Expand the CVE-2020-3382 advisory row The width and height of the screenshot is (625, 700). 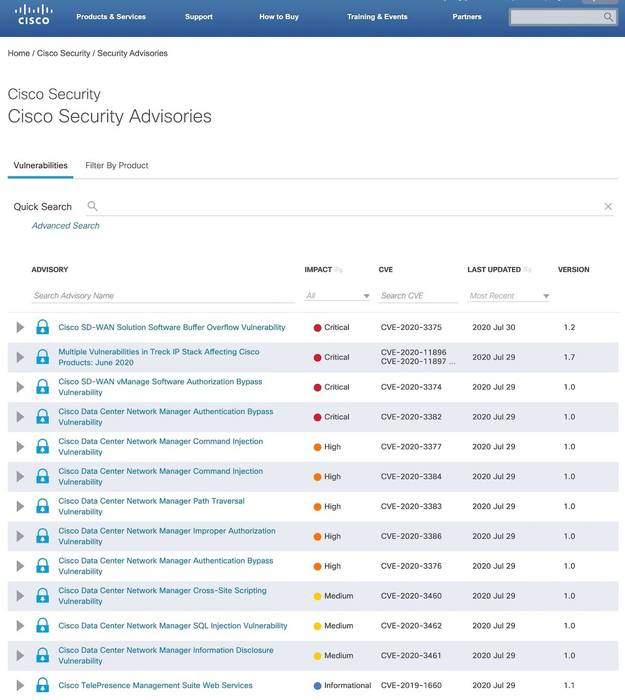[20, 417]
